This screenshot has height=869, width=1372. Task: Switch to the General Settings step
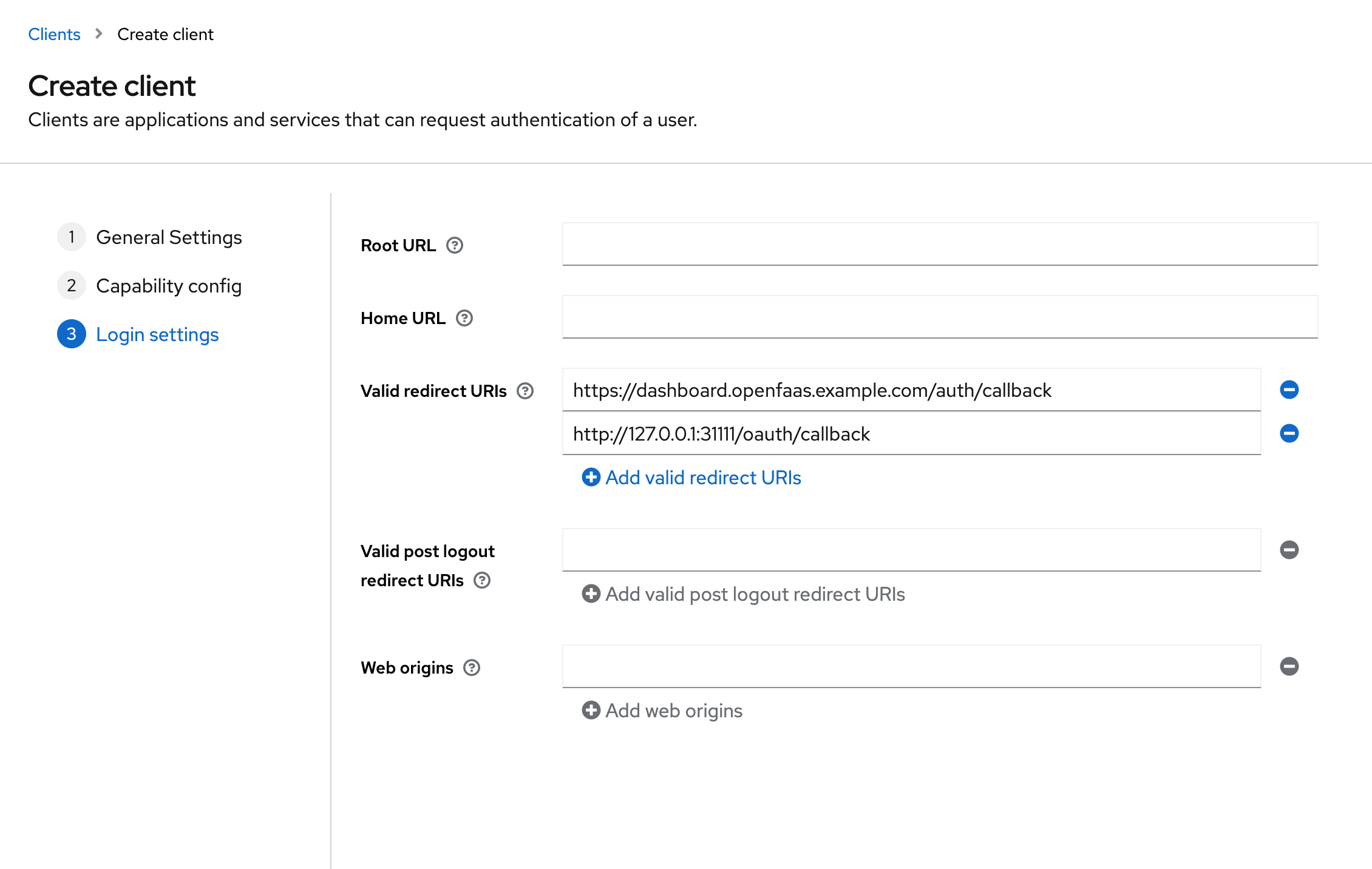[168, 237]
